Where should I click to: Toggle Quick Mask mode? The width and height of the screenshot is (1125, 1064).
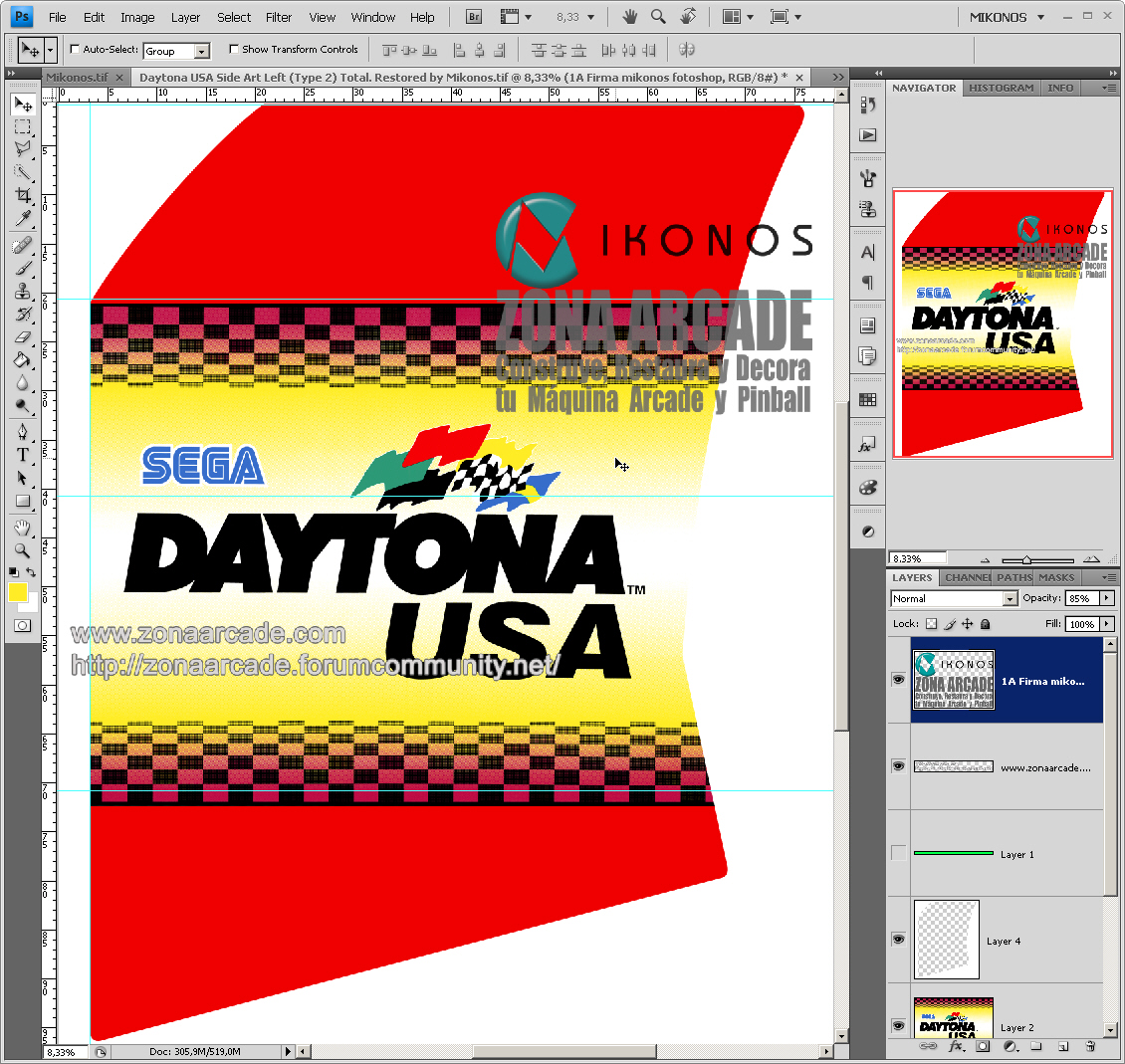coord(23,626)
